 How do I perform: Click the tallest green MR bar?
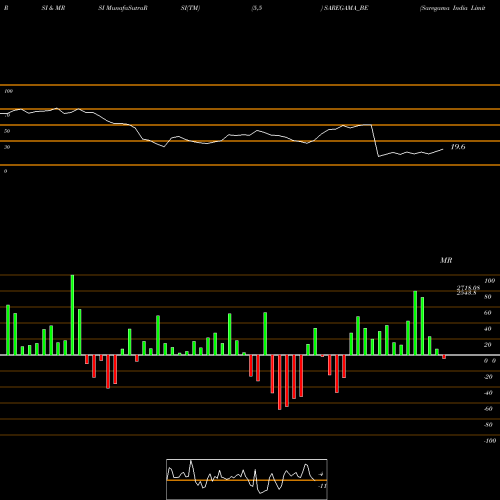coord(72,315)
